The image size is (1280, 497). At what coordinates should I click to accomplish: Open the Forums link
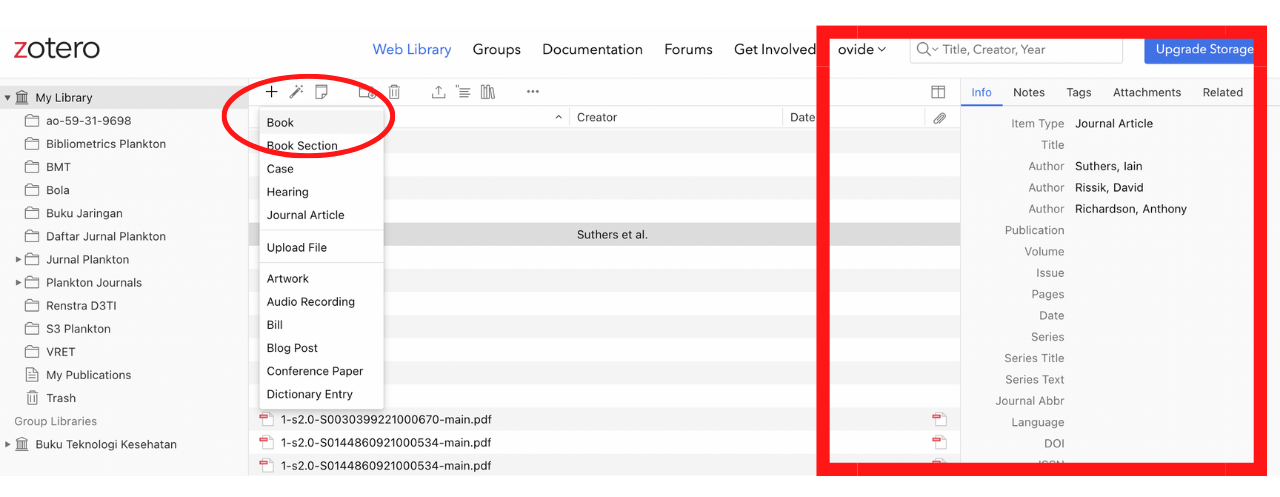point(688,49)
